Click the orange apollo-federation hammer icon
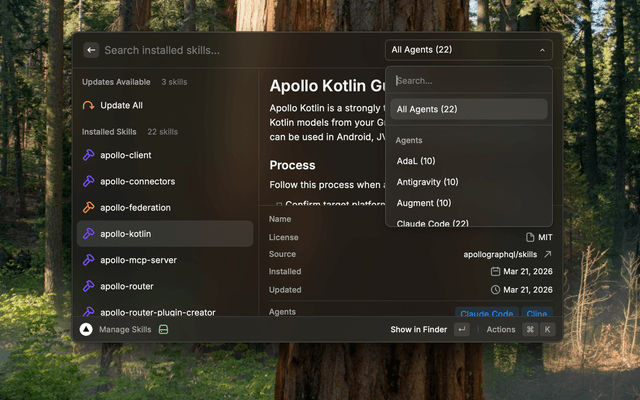The height and width of the screenshot is (400, 640). [89, 208]
